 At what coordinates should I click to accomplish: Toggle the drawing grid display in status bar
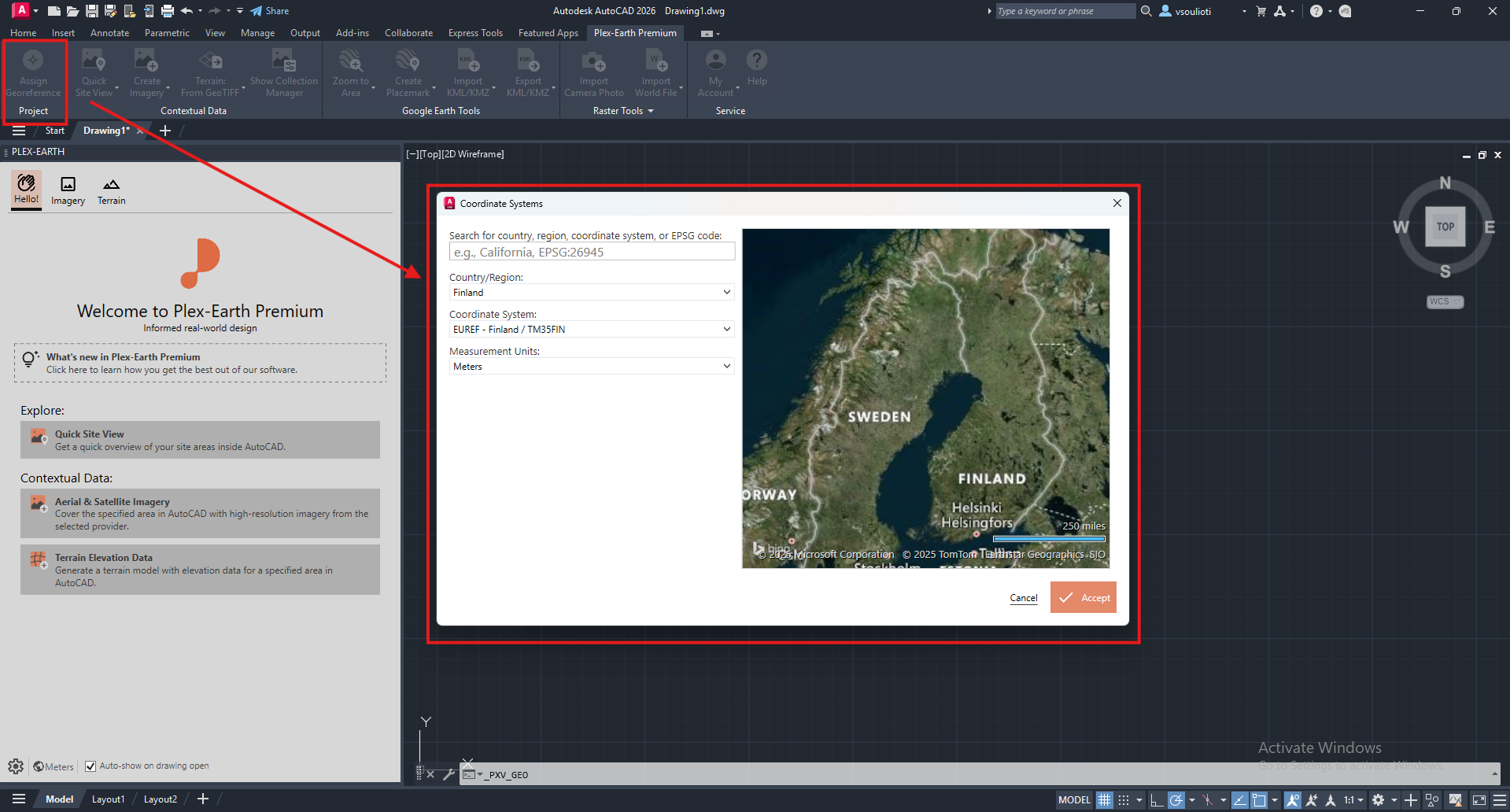coord(1104,799)
